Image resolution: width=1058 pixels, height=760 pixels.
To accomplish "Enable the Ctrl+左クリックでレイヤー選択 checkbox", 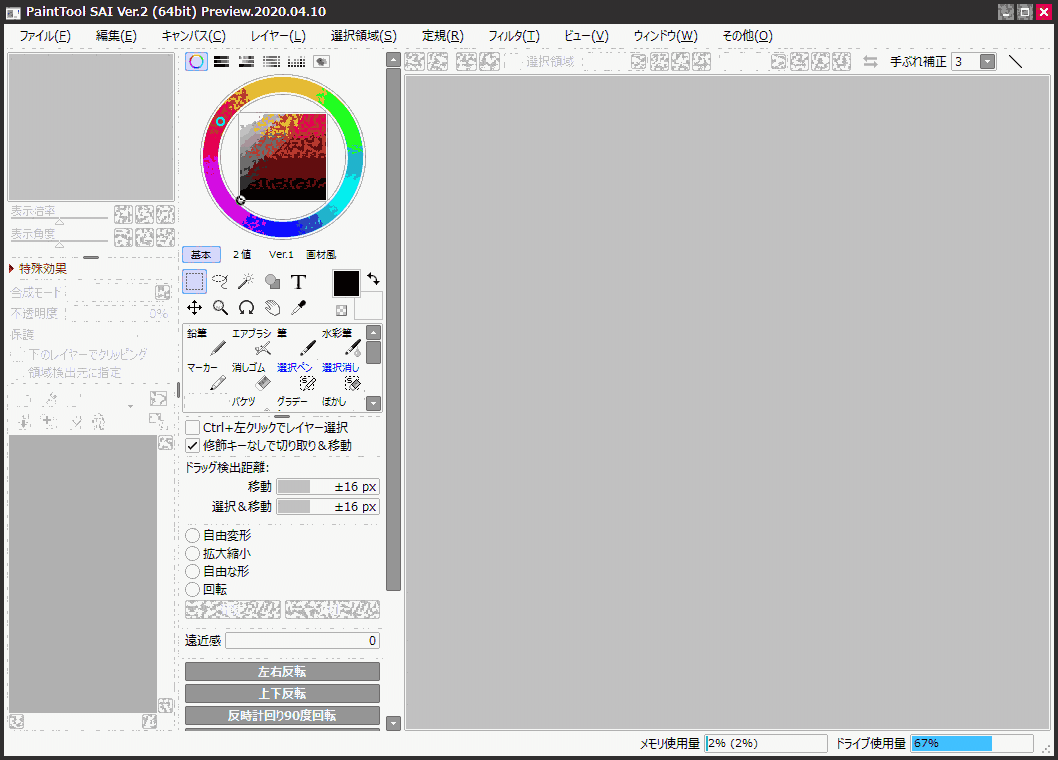I will click(x=191, y=427).
